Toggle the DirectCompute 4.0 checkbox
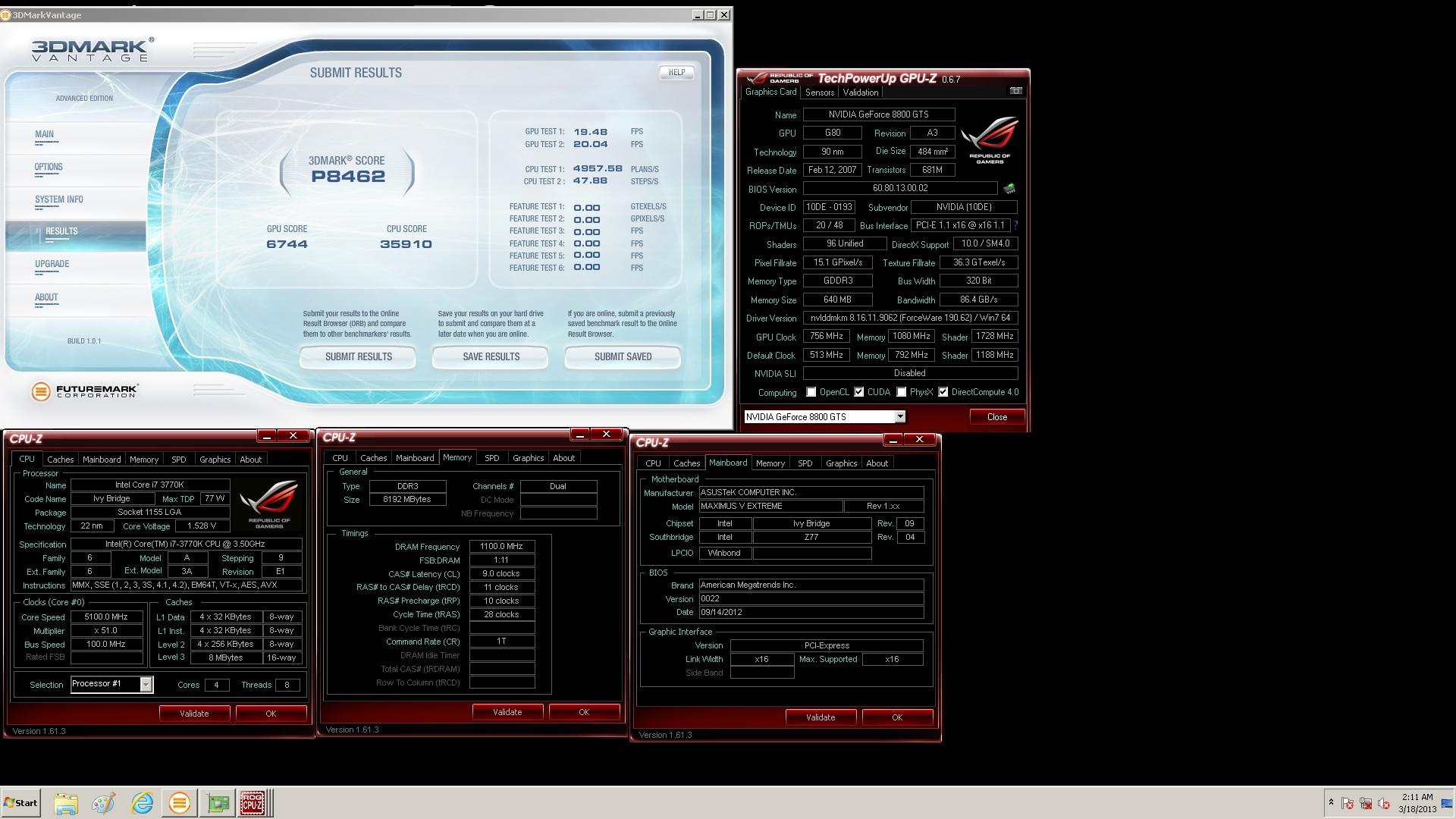The width and height of the screenshot is (1456, 819). click(x=943, y=392)
